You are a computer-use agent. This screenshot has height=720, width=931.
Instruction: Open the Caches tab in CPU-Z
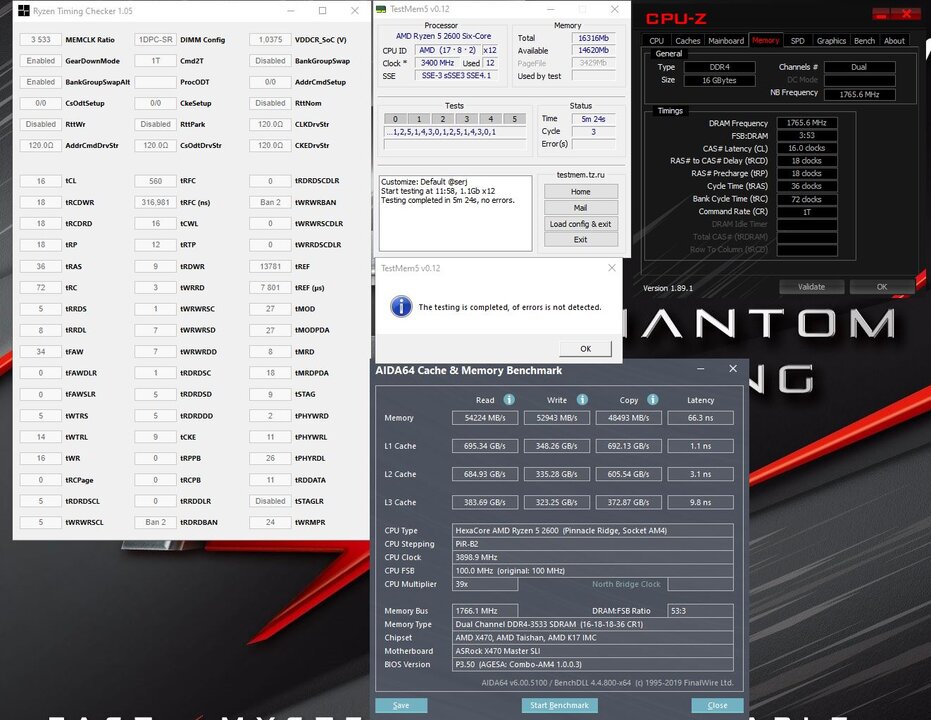coord(687,40)
